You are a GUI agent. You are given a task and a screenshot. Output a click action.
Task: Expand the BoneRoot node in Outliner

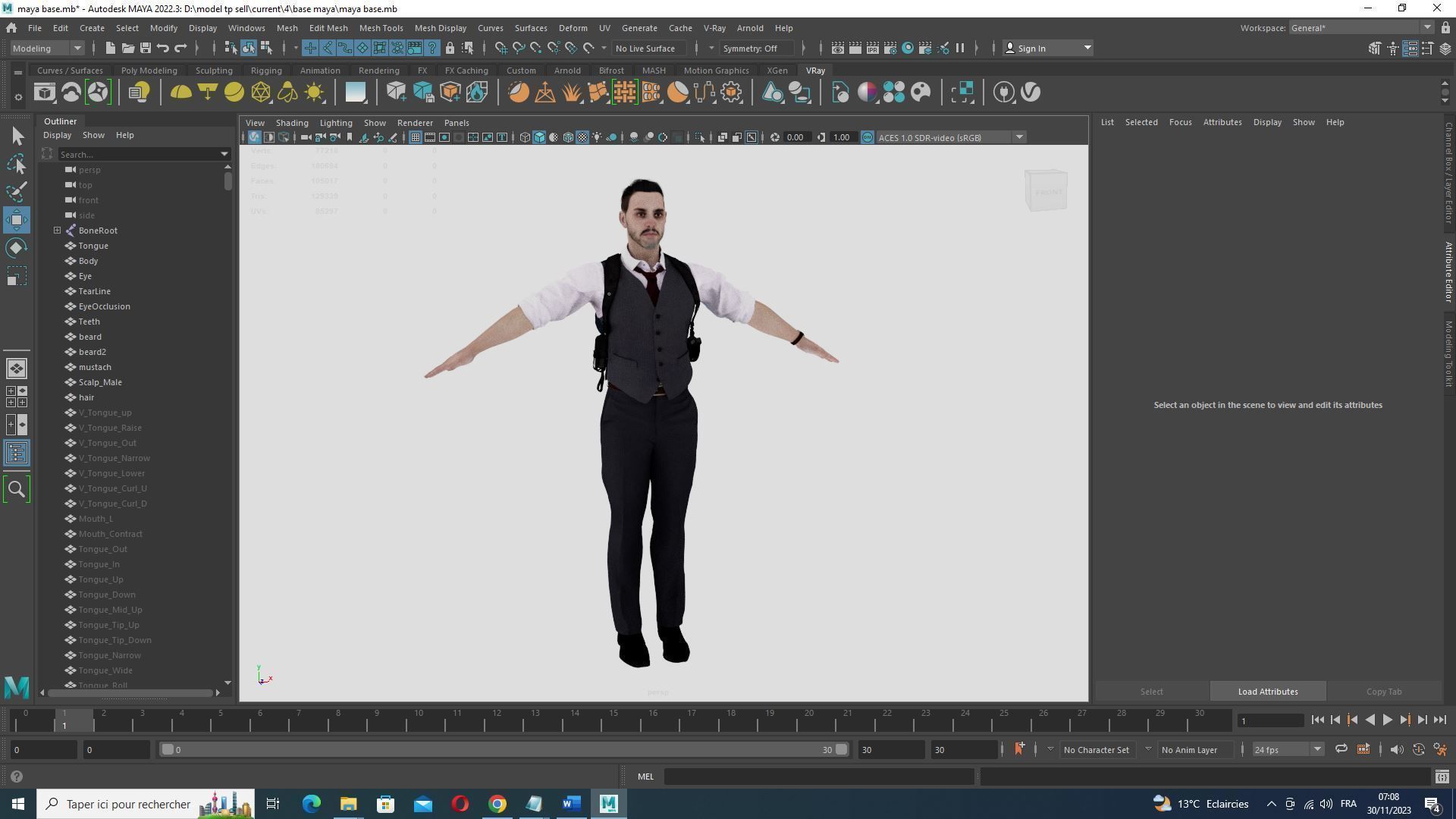pos(57,231)
